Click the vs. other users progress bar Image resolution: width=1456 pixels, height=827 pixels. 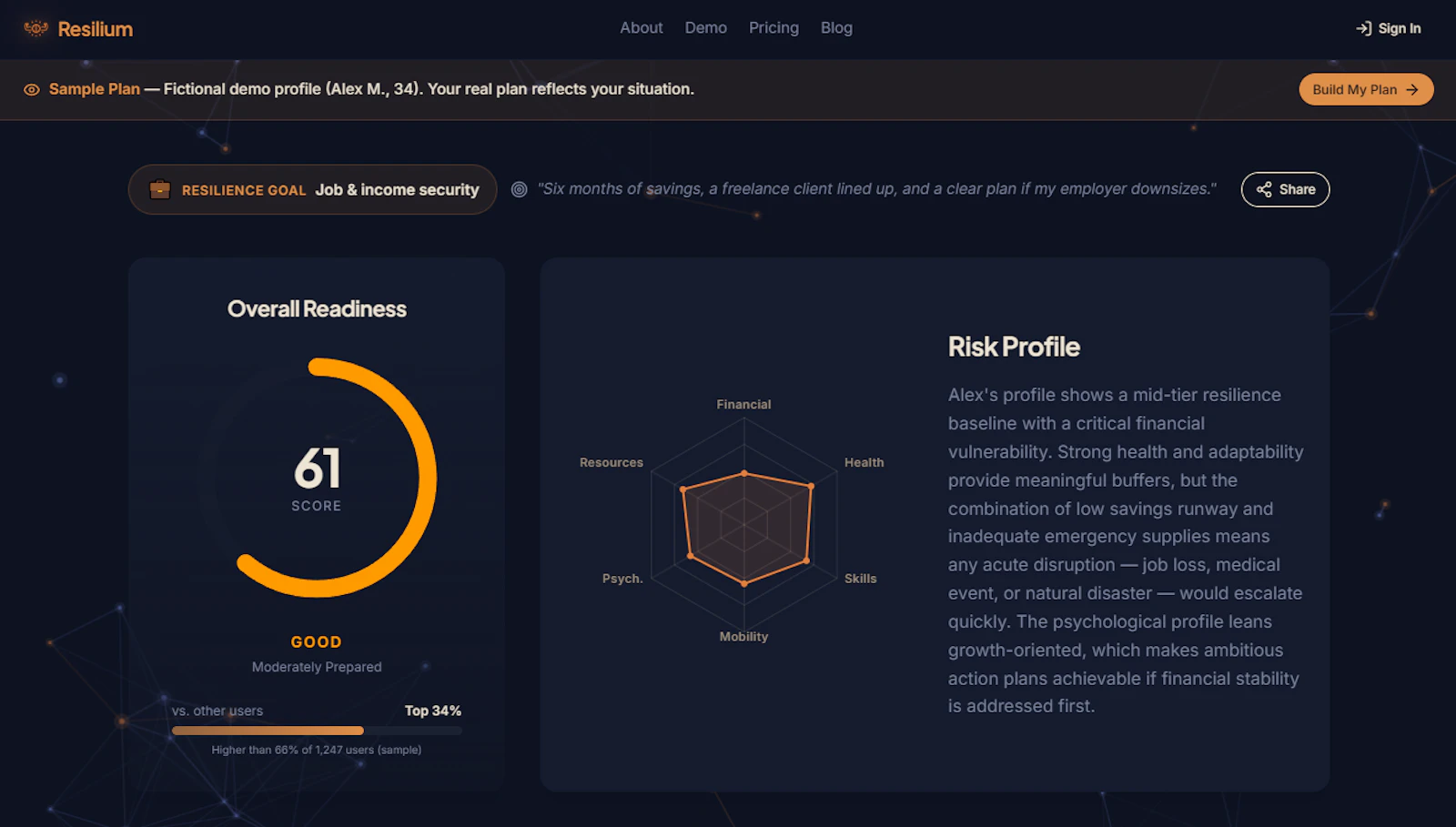click(x=317, y=731)
